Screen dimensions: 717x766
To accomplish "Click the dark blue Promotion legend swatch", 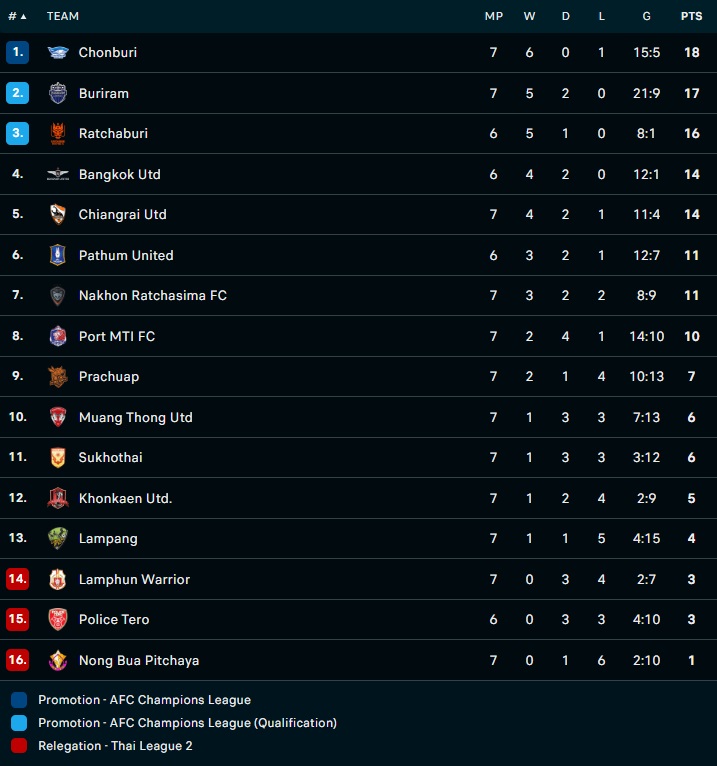I will pyautogui.click(x=19, y=700).
